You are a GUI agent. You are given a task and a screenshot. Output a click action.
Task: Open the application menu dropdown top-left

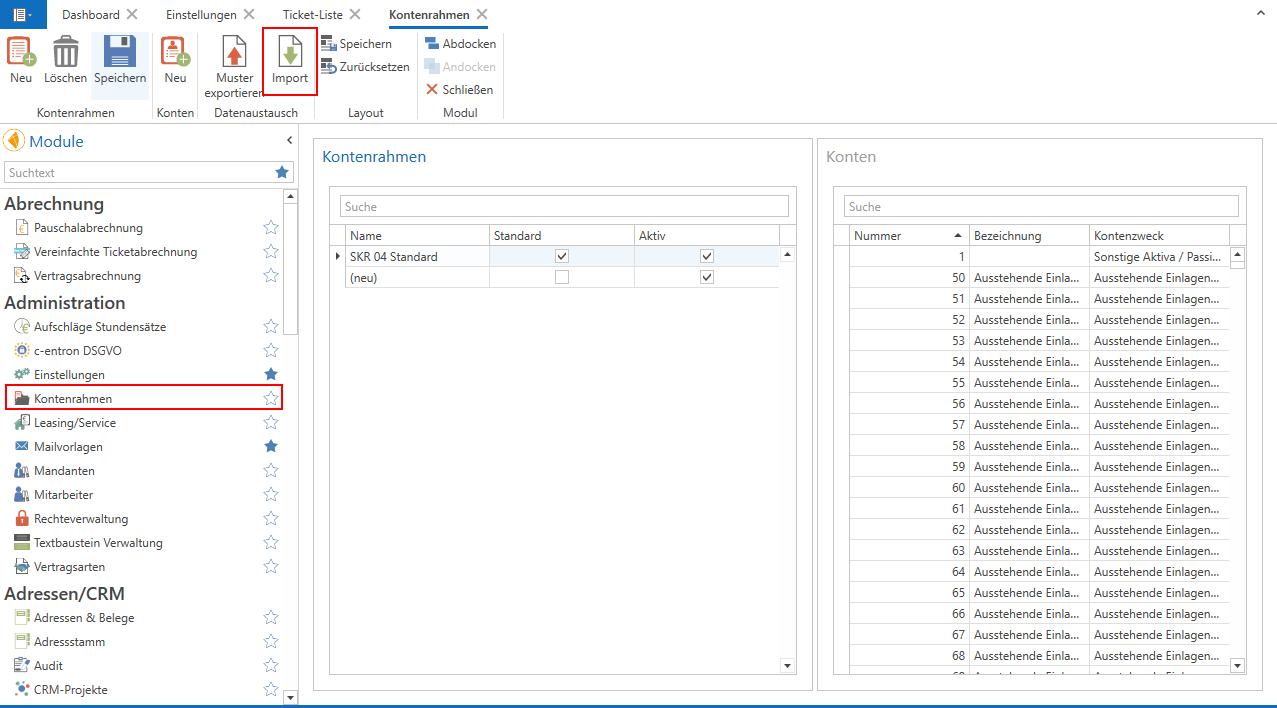point(22,14)
